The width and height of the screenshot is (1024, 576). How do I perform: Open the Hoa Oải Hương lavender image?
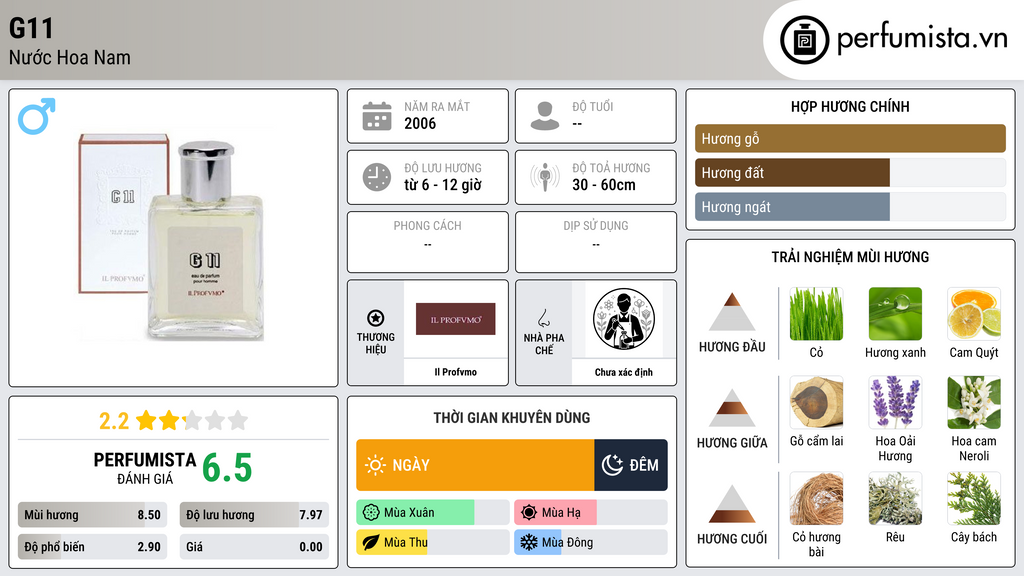click(895, 402)
